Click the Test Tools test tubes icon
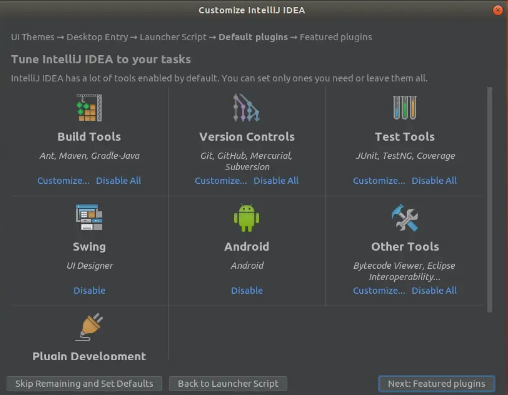Image resolution: width=508 pixels, height=395 pixels. click(x=405, y=108)
